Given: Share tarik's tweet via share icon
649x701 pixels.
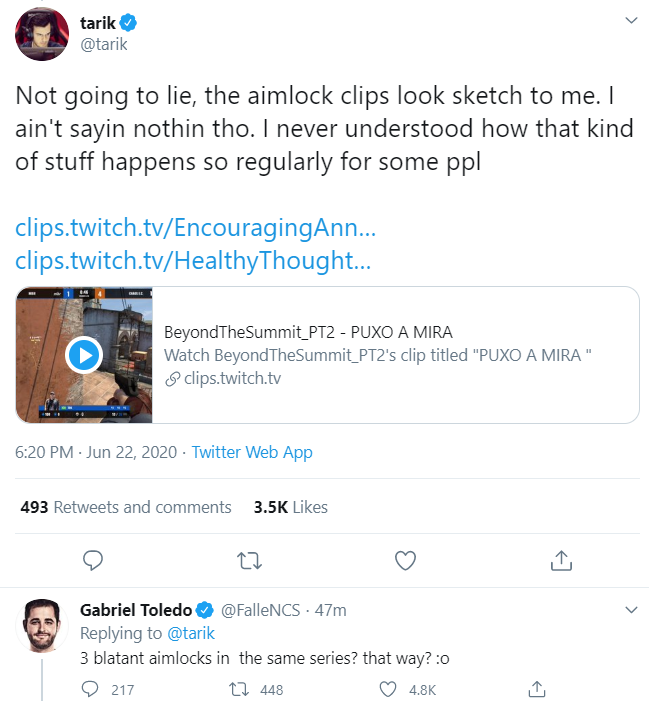Looking at the screenshot, I should pos(561,559).
